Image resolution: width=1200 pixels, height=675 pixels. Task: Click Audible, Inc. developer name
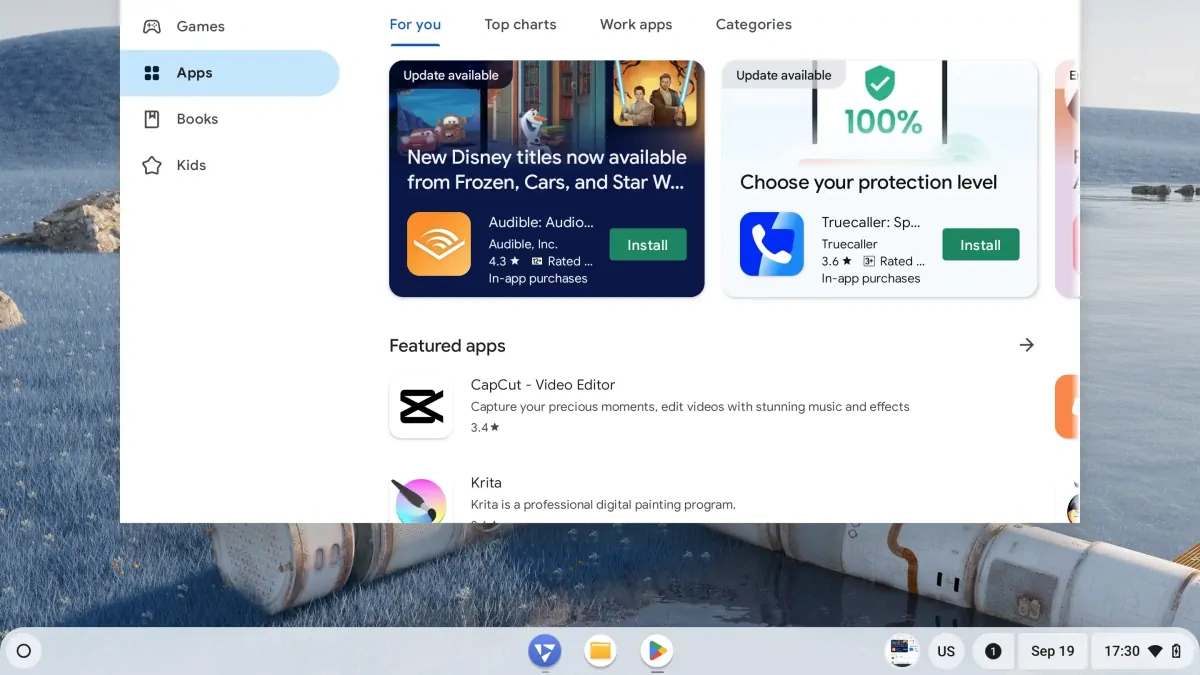coord(523,244)
